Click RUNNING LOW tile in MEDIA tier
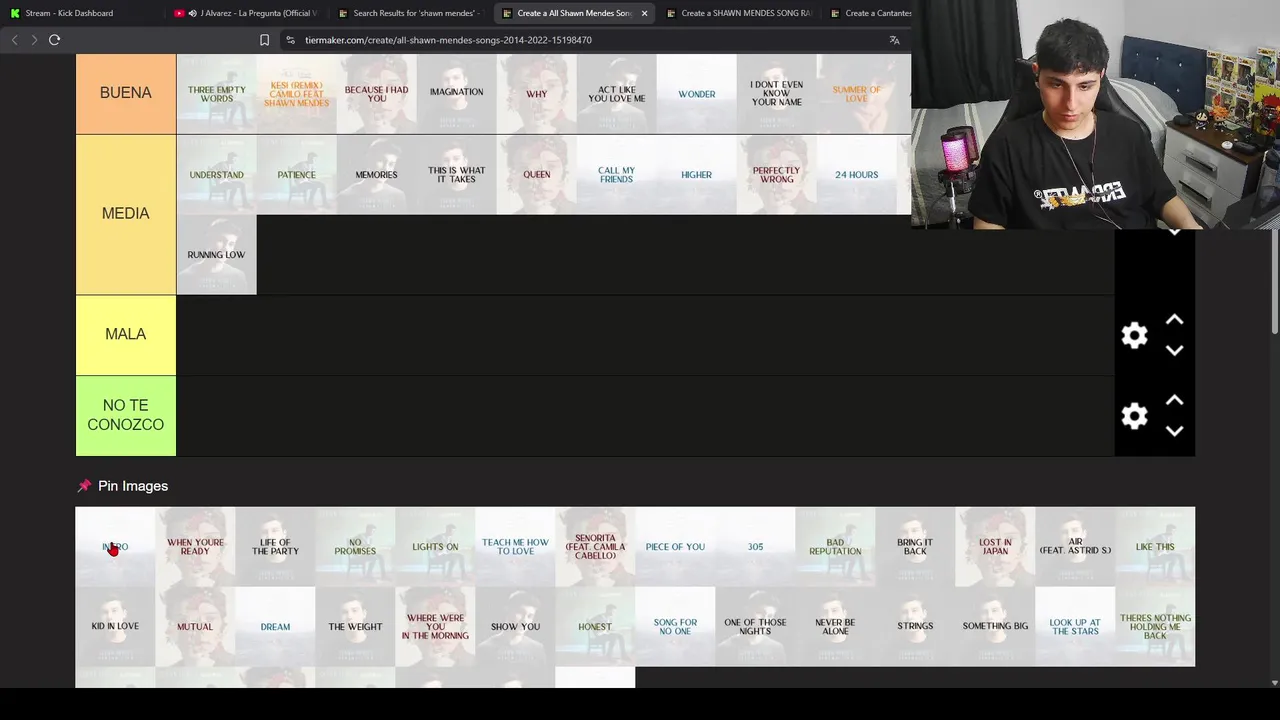The width and height of the screenshot is (1280, 720). point(216,255)
